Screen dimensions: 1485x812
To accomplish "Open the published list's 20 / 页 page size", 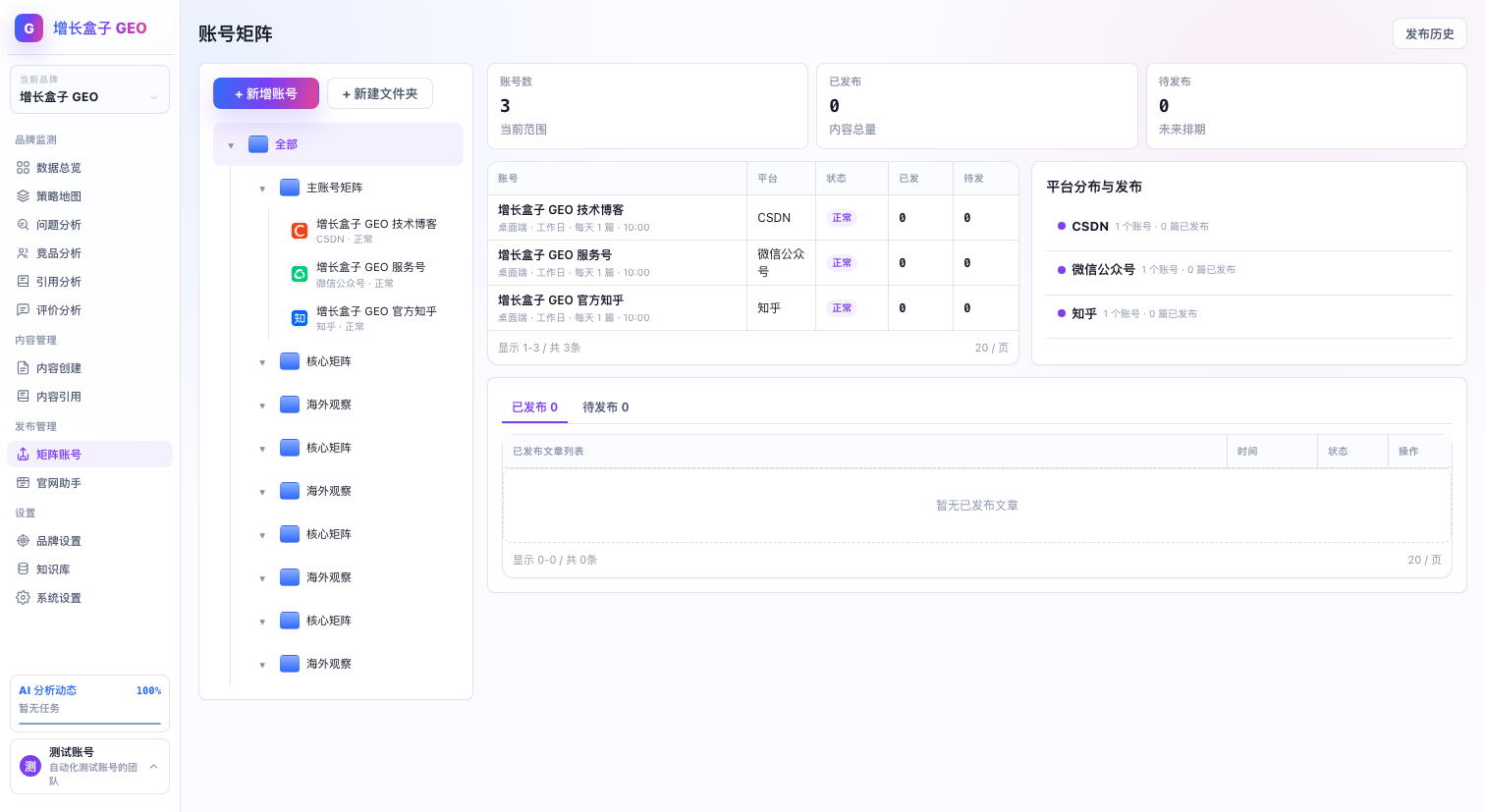I will pyautogui.click(x=1424, y=560).
